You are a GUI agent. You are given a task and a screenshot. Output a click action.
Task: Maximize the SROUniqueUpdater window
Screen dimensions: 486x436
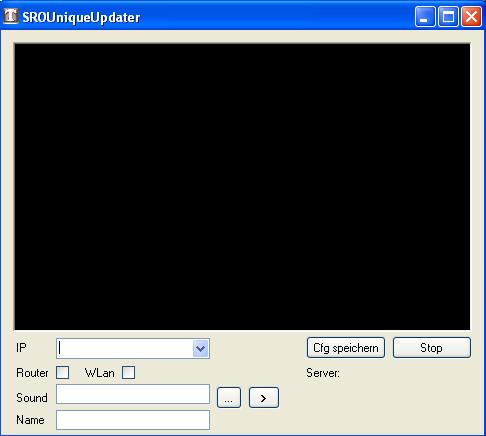click(x=448, y=16)
